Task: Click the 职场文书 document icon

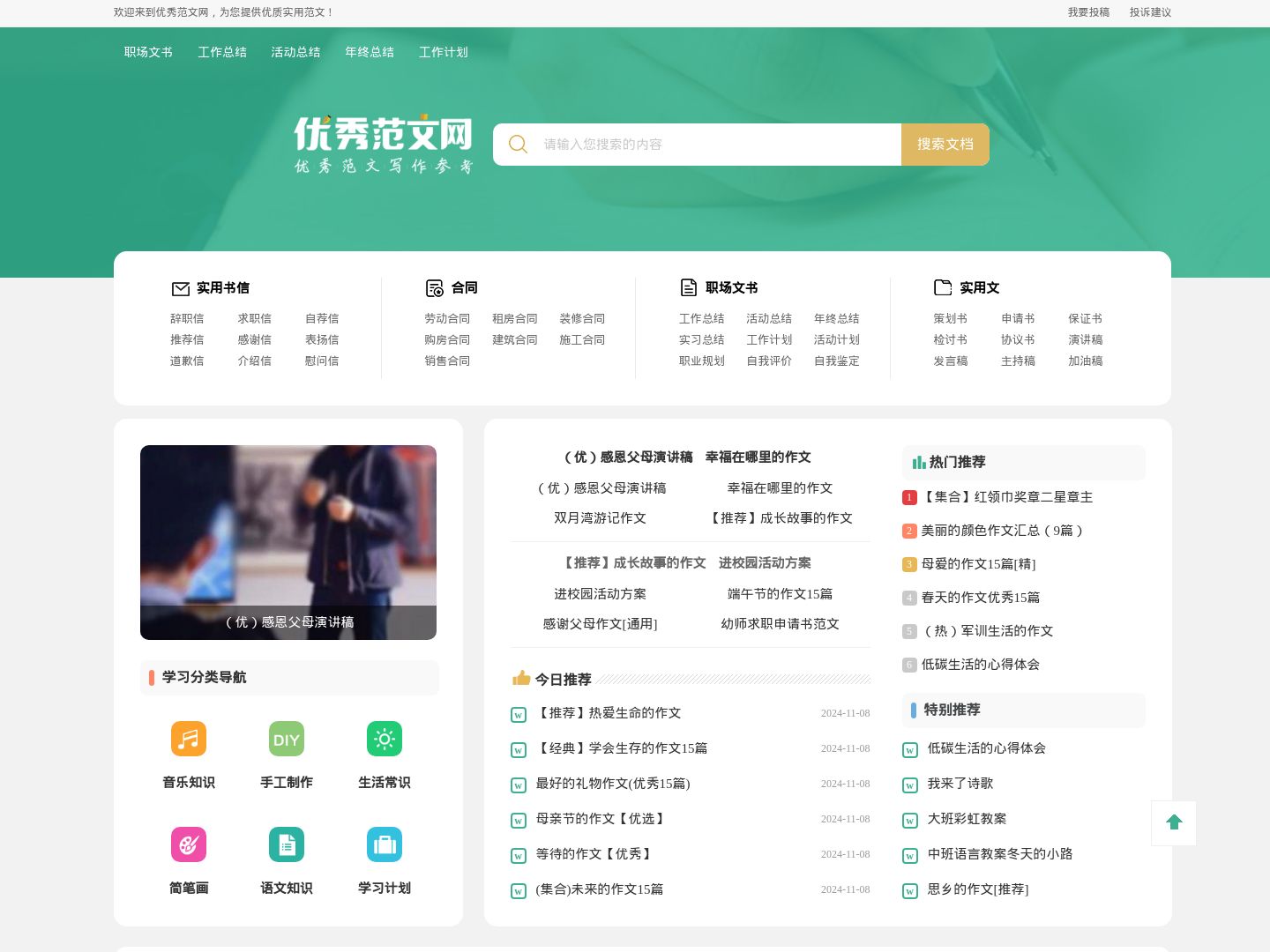Action: pyautogui.click(x=689, y=287)
